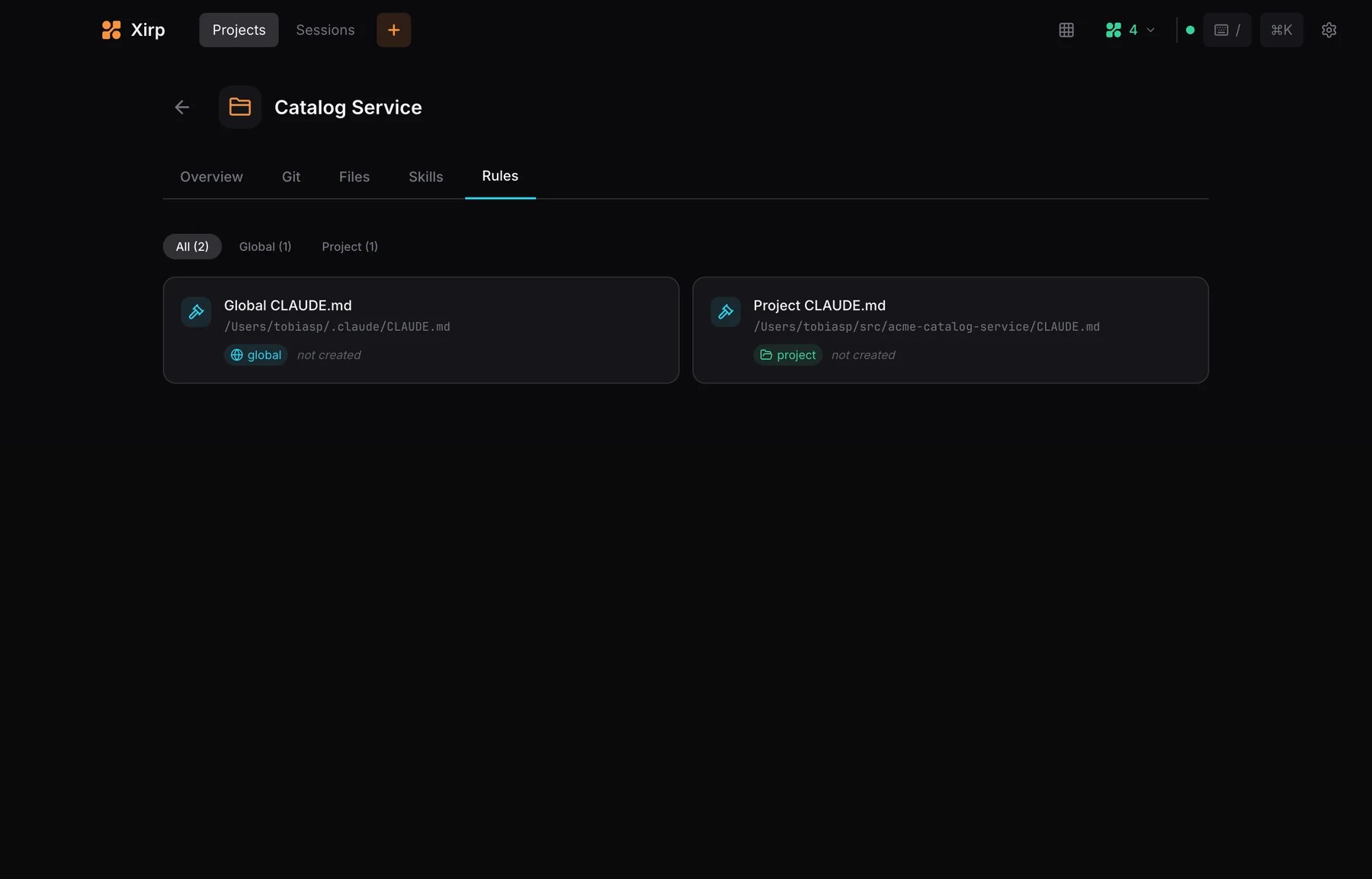Click the project scope badge
The width and height of the screenshot is (1372, 879).
[787, 355]
